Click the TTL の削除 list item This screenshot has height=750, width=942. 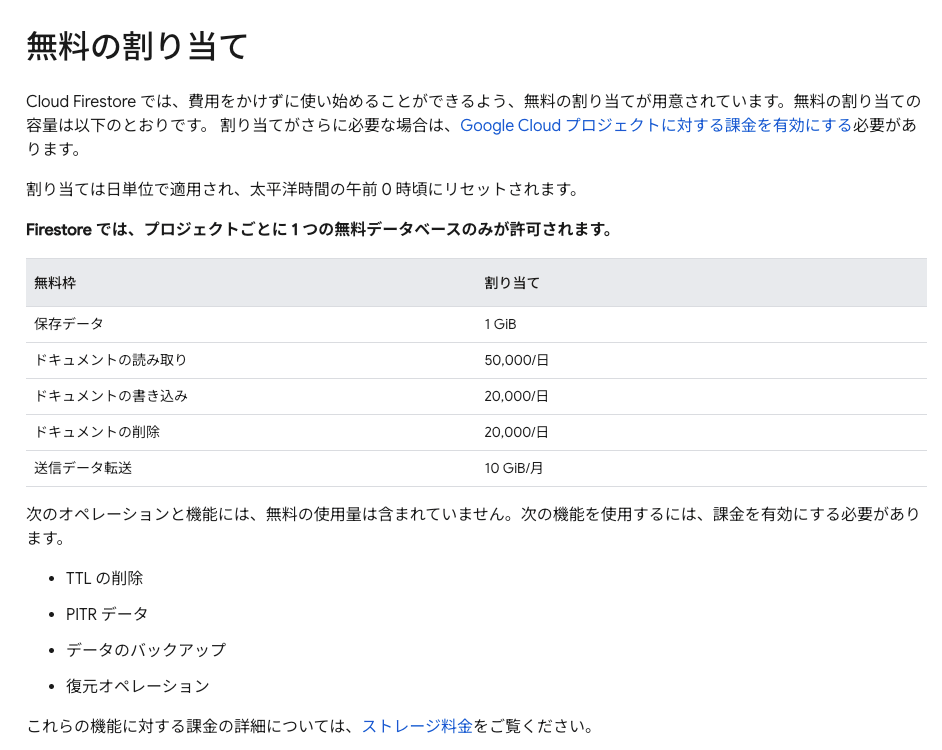pyautogui.click(x=105, y=578)
